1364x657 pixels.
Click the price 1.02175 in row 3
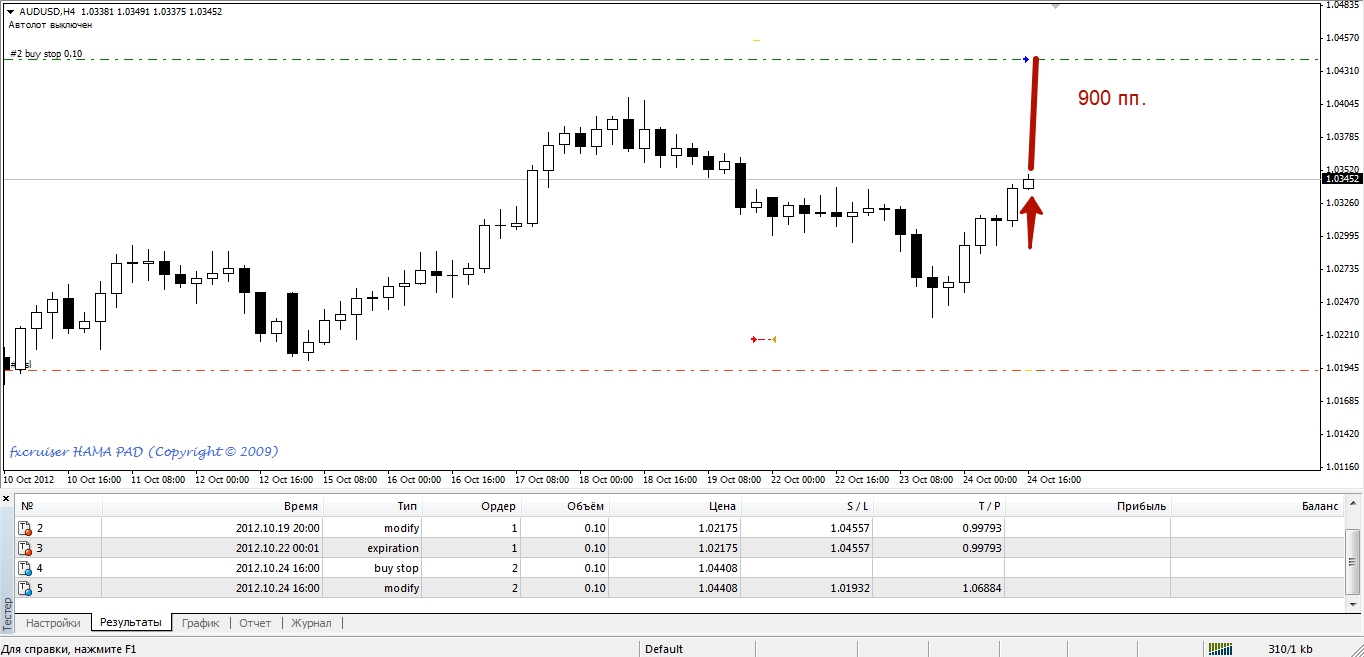718,548
